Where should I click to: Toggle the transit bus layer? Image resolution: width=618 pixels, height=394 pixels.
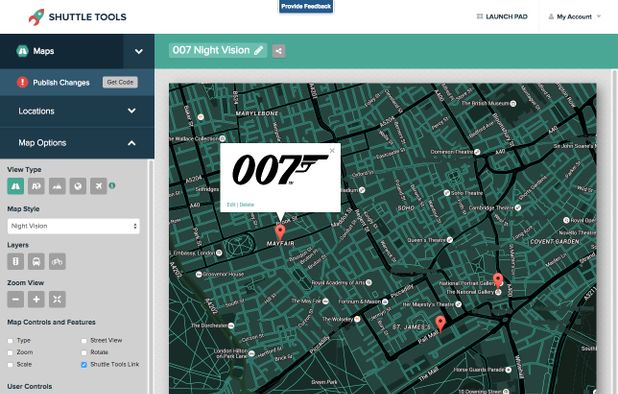click(x=36, y=262)
